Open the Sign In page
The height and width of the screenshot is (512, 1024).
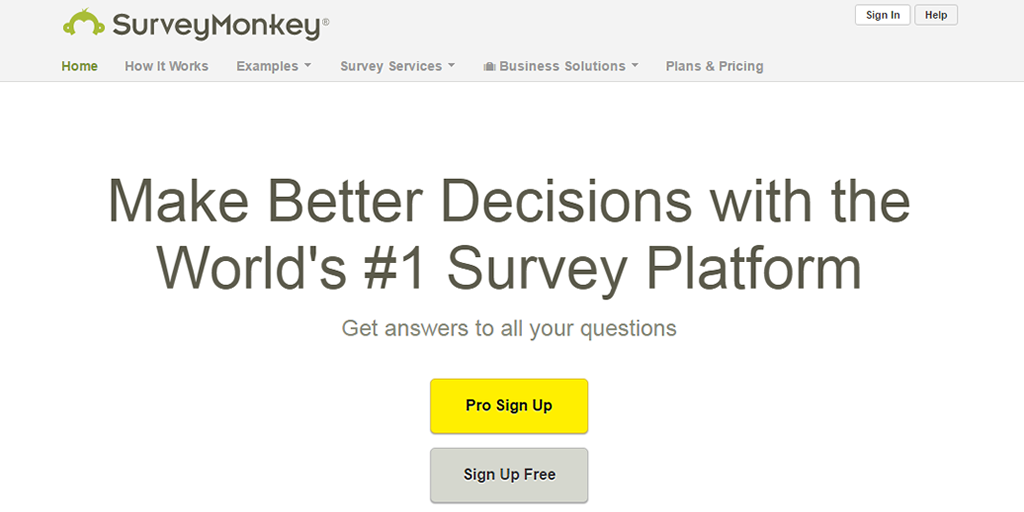click(x=882, y=15)
